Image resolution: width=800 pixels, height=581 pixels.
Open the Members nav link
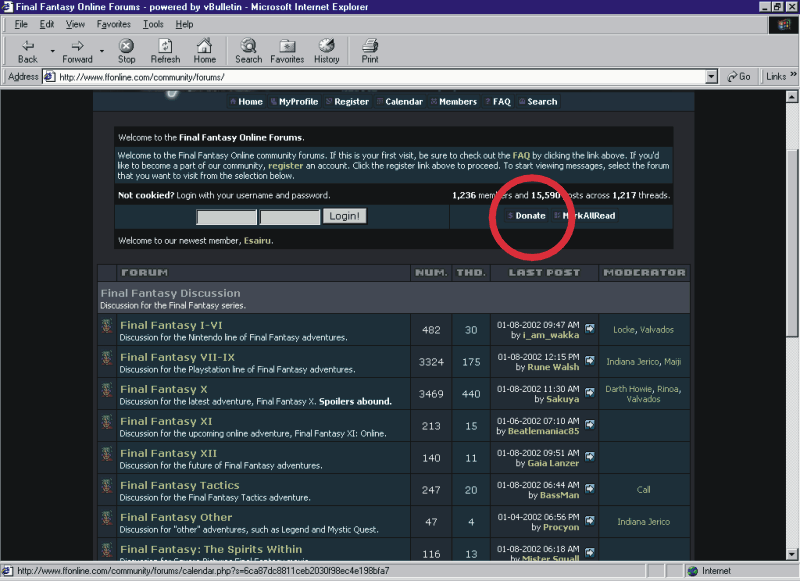tap(454, 102)
